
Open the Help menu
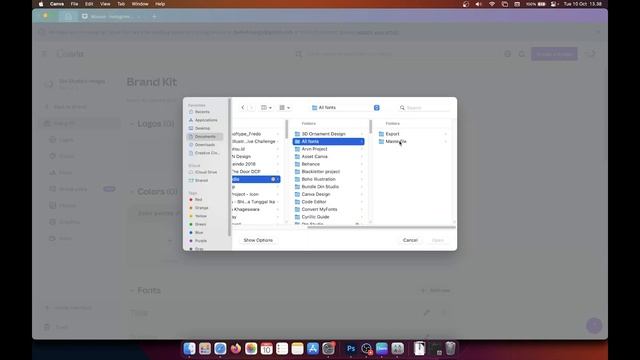coord(160,4)
